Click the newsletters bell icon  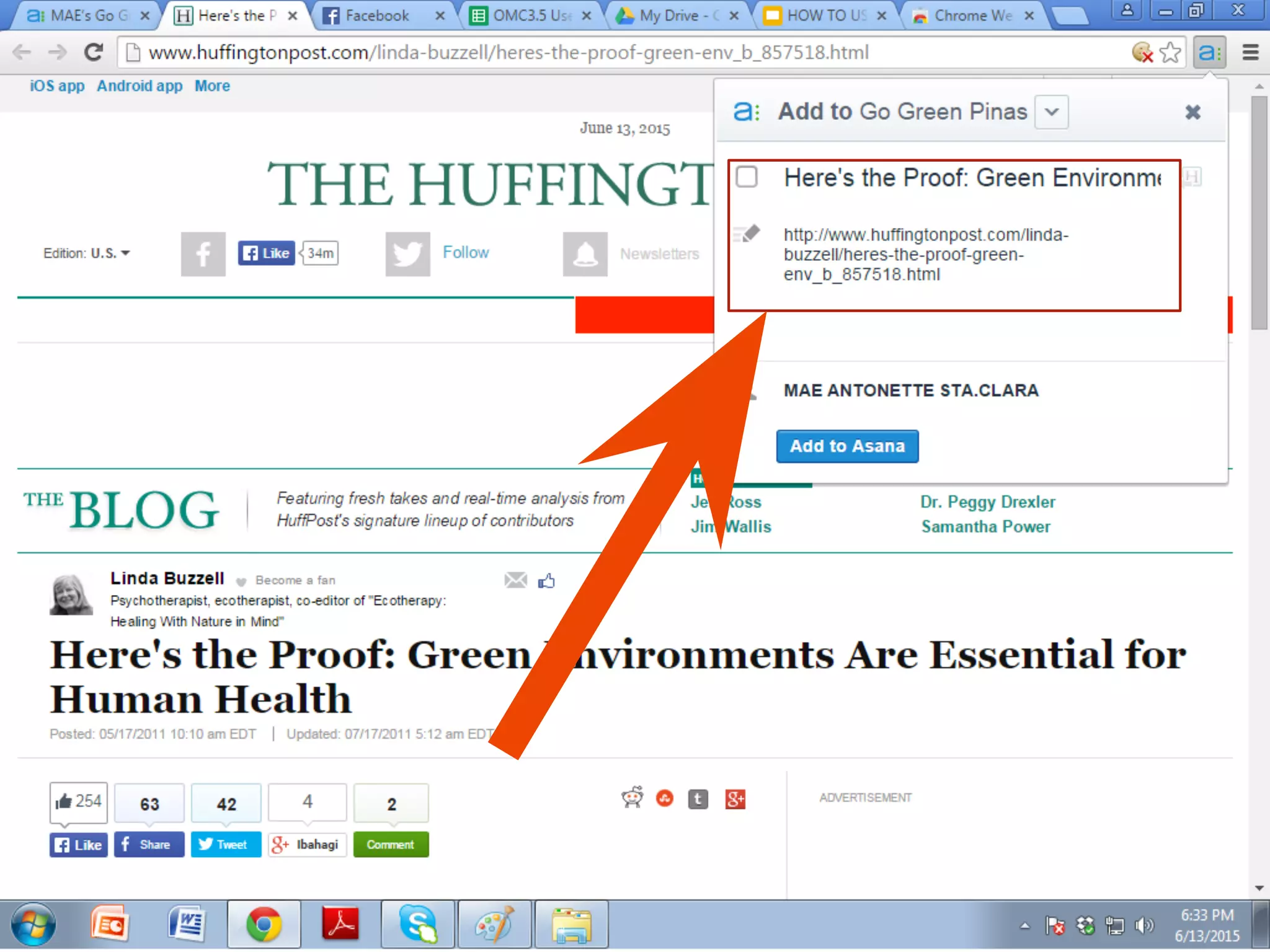click(585, 253)
